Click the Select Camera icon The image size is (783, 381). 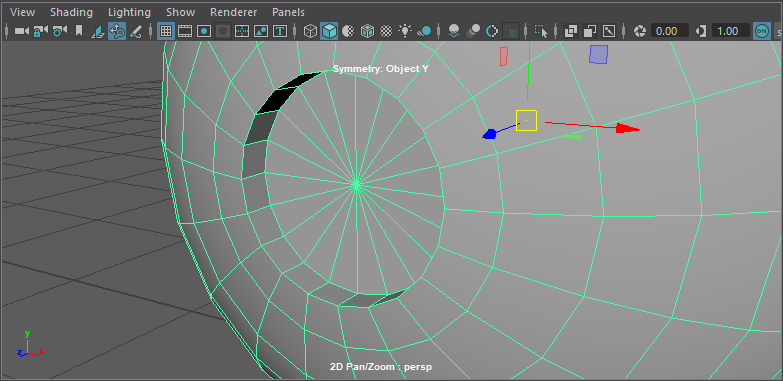tap(21, 31)
